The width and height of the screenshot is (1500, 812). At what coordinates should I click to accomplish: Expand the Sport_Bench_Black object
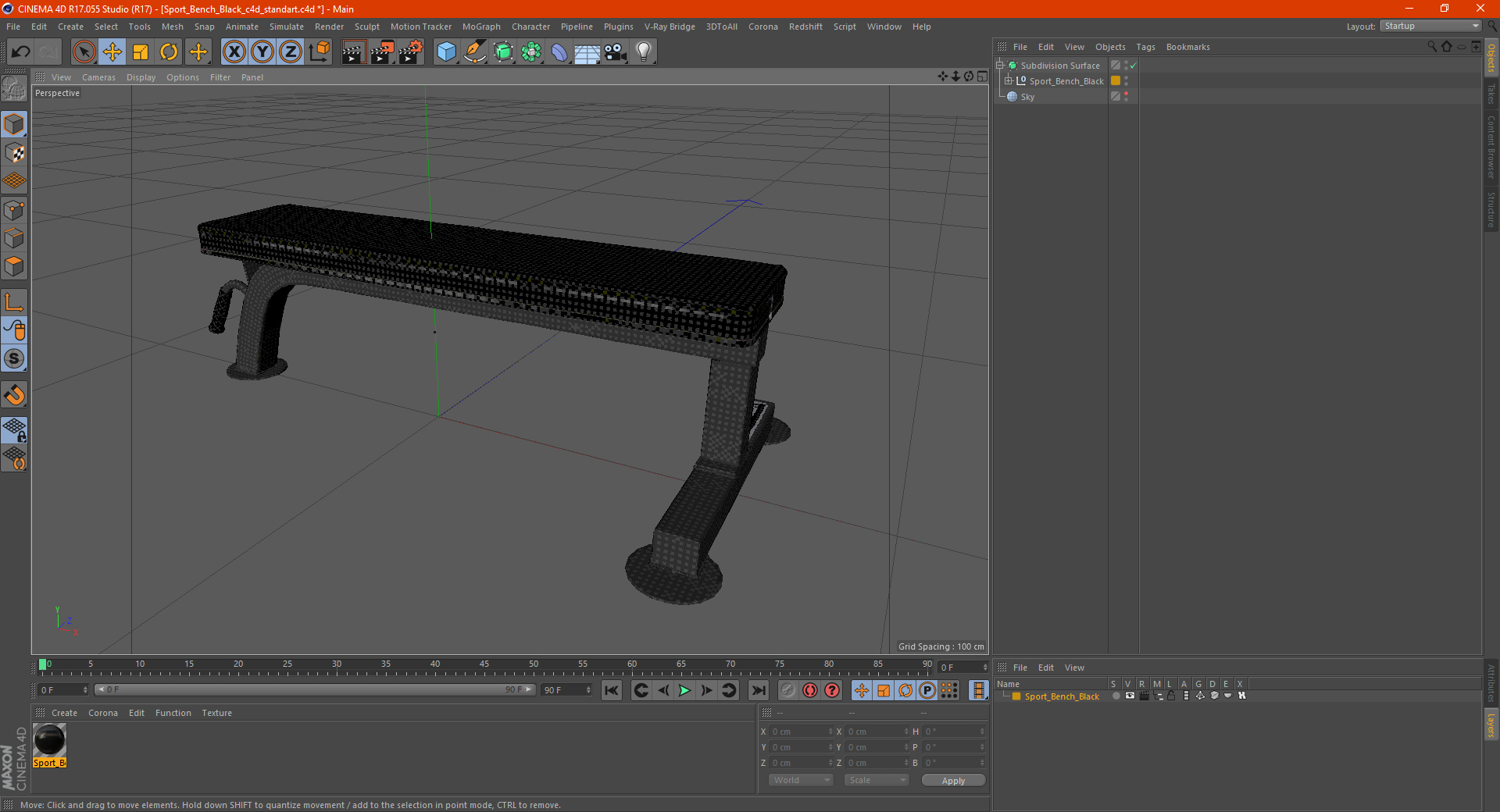pyautogui.click(x=1008, y=80)
